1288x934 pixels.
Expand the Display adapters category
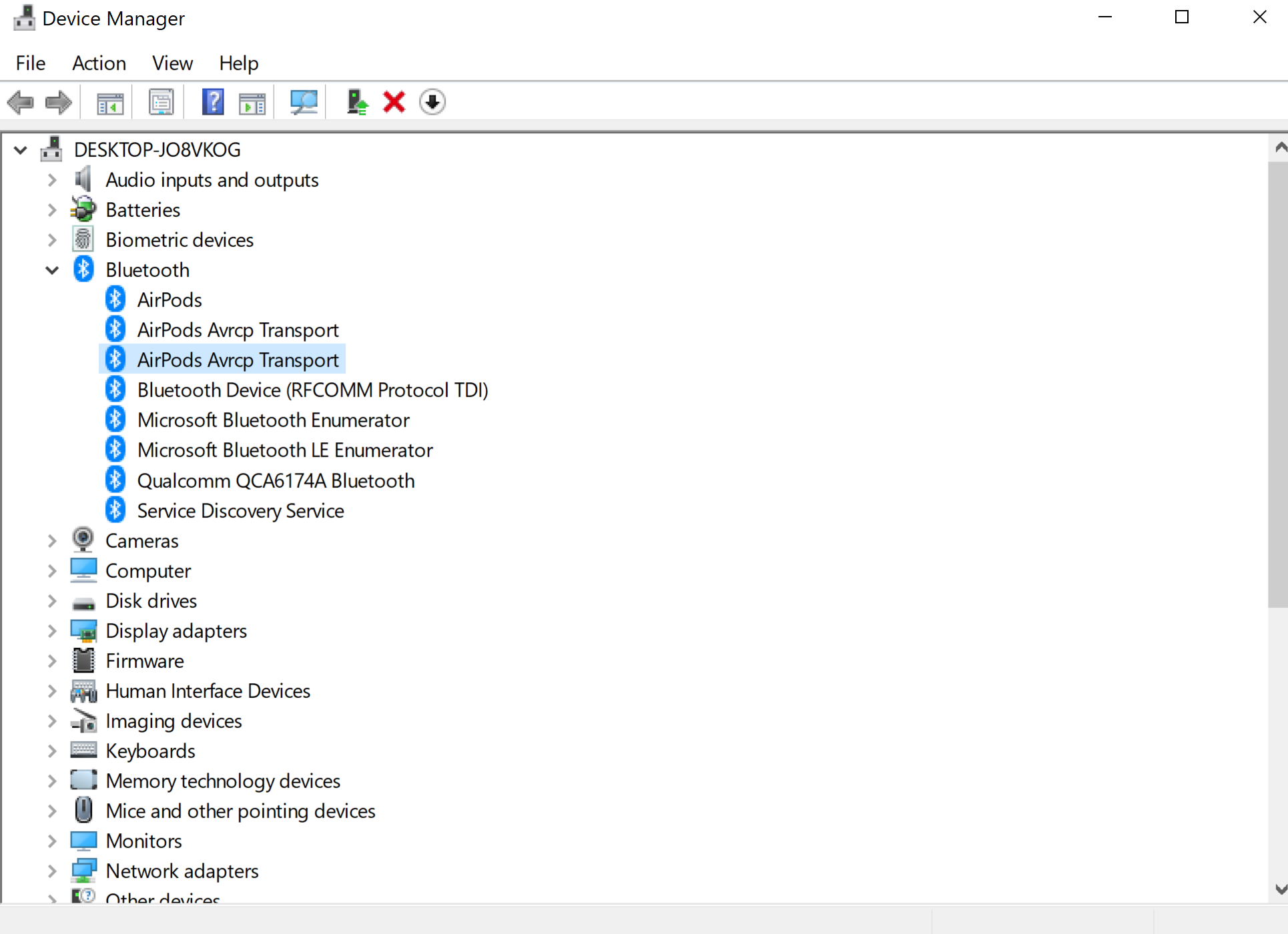52,631
